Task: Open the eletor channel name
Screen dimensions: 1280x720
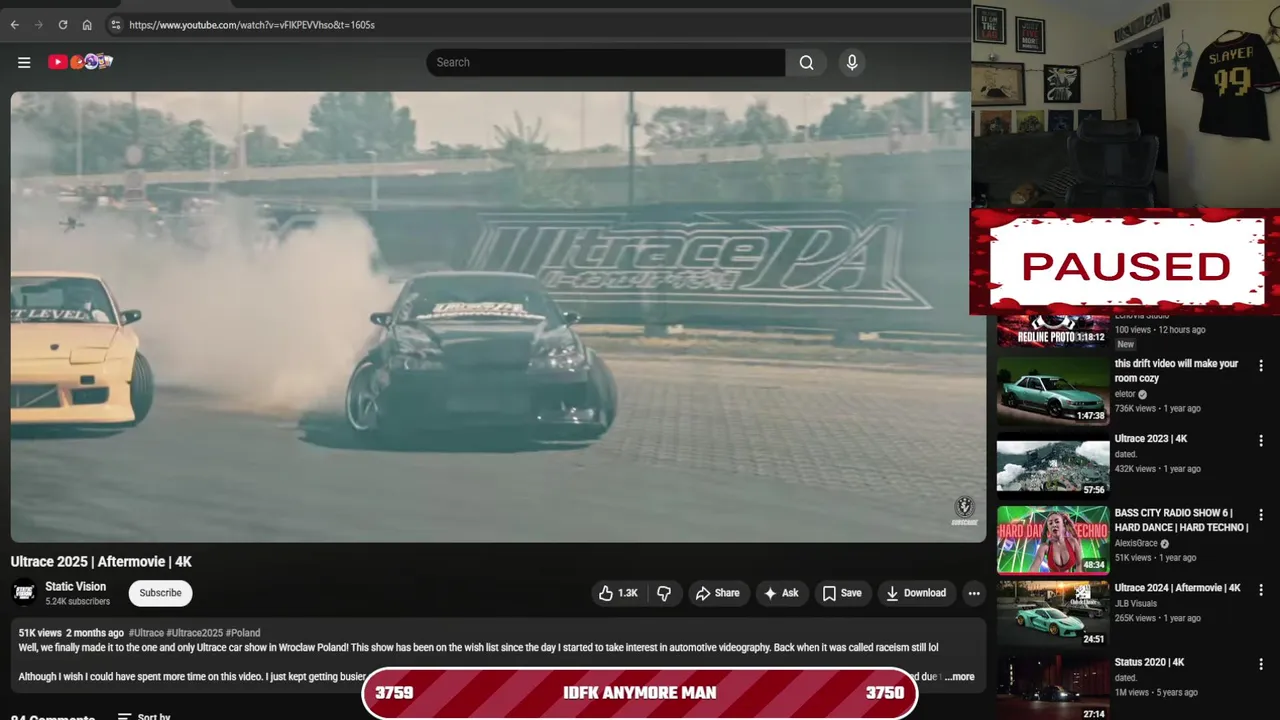Action: [x=1125, y=394]
